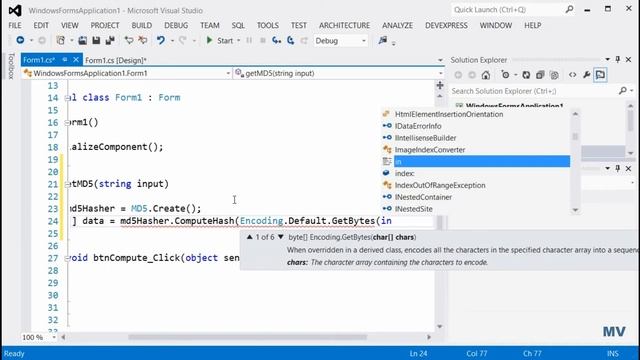Click the Step Into debug icon
The width and height of the screenshot is (640, 360).
pyautogui.click(x=277, y=40)
